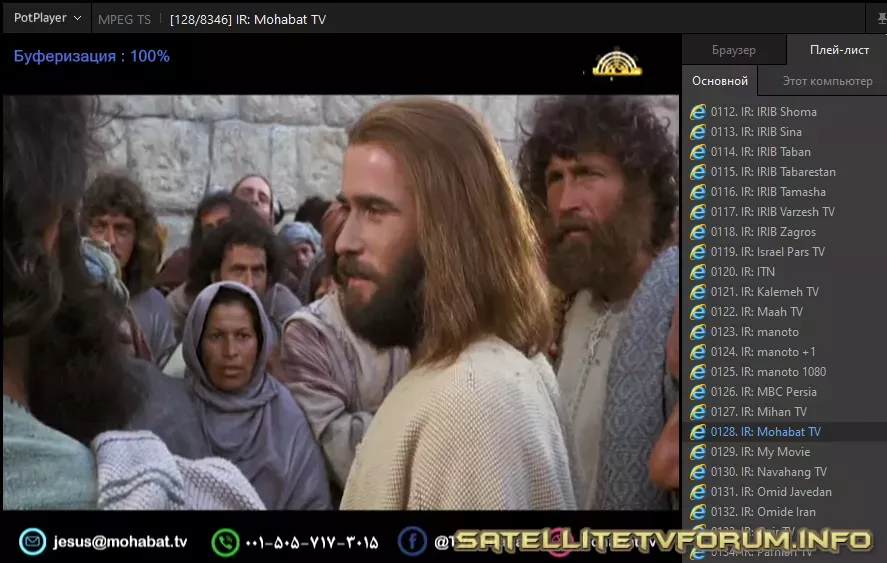This screenshot has width=887, height=563.
Task: Click the icon beside 0118 IRIB Zagros
Action: [x=698, y=232]
